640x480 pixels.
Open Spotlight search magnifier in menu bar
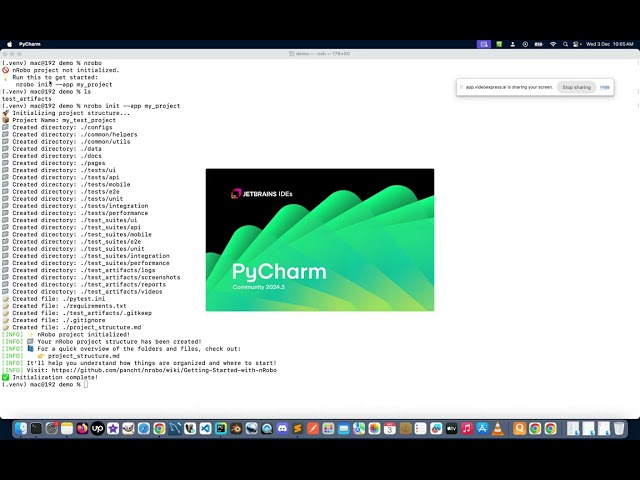coord(565,44)
